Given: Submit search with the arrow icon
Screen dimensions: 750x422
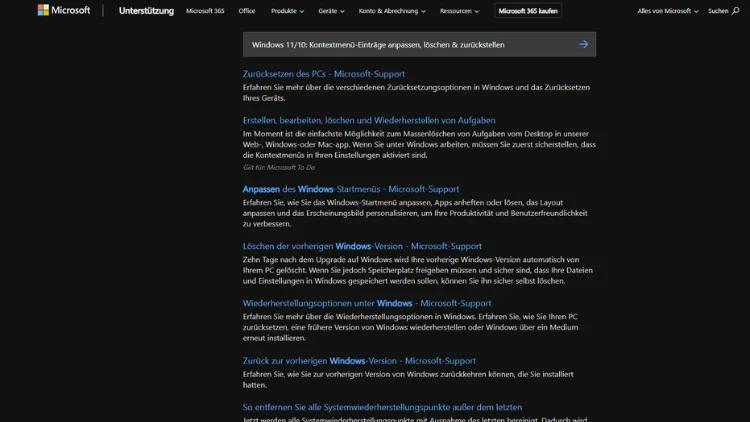Looking at the screenshot, I should pyautogui.click(x=583, y=44).
